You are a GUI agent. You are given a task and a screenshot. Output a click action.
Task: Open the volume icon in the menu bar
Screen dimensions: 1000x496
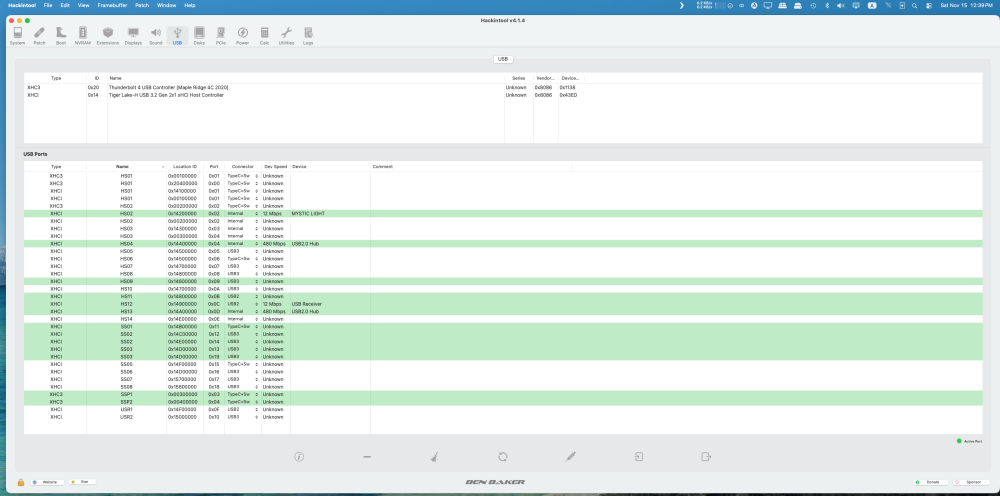[841, 5]
